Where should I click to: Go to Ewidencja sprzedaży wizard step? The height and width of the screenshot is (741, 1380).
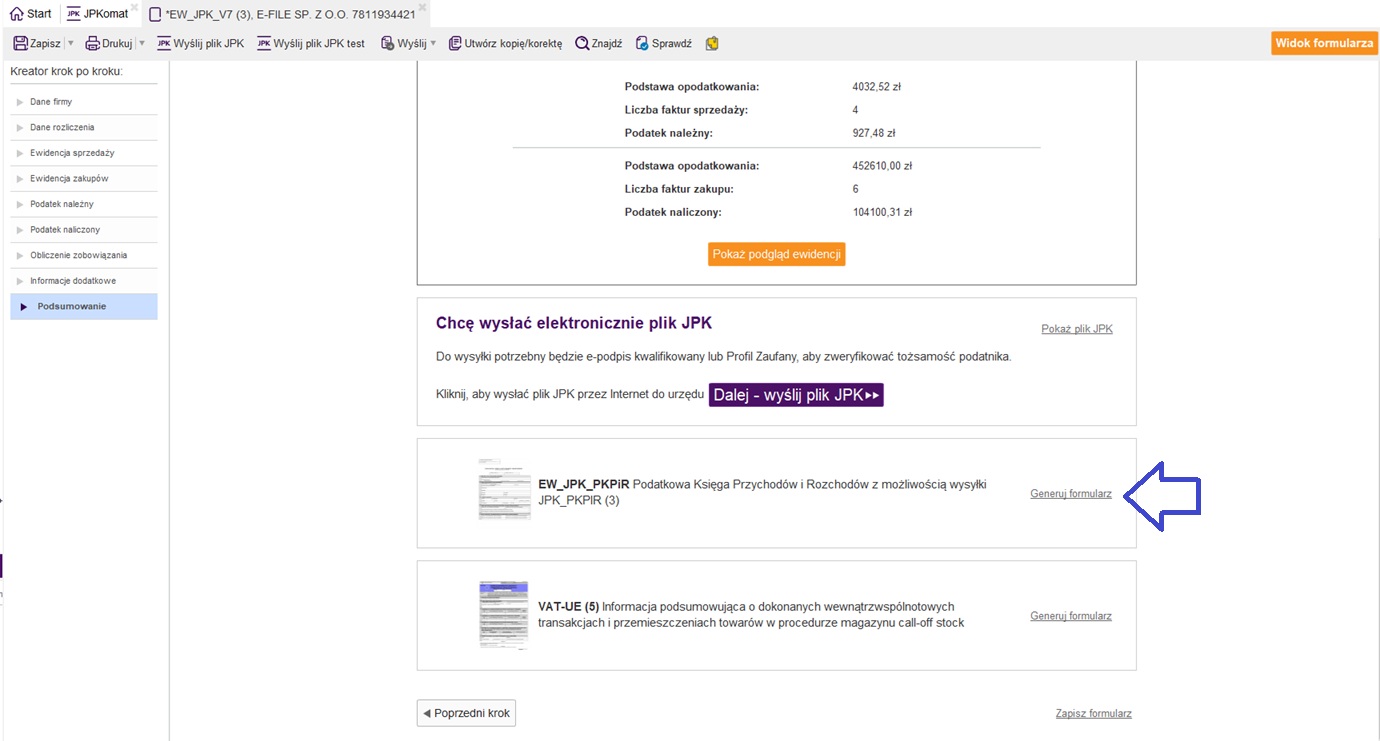pyautogui.click(x=72, y=153)
